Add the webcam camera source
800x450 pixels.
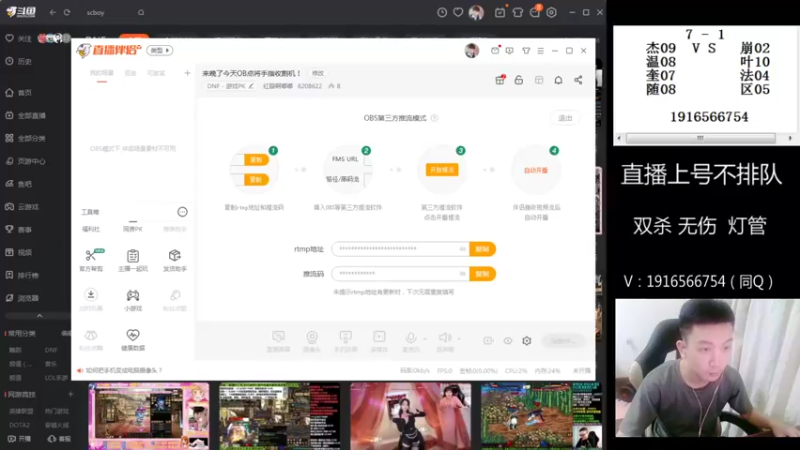(x=312, y=341)
